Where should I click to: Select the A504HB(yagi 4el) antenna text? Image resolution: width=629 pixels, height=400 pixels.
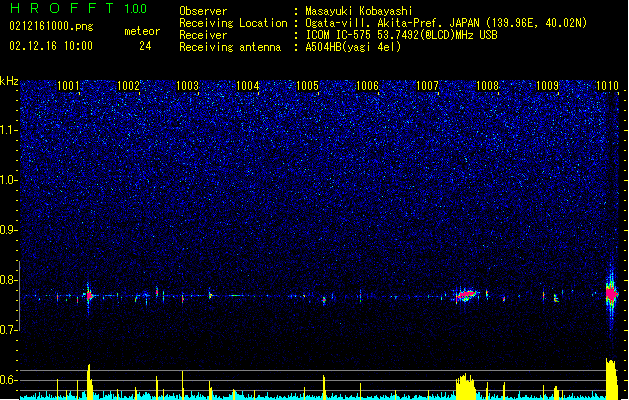(353, 47)
